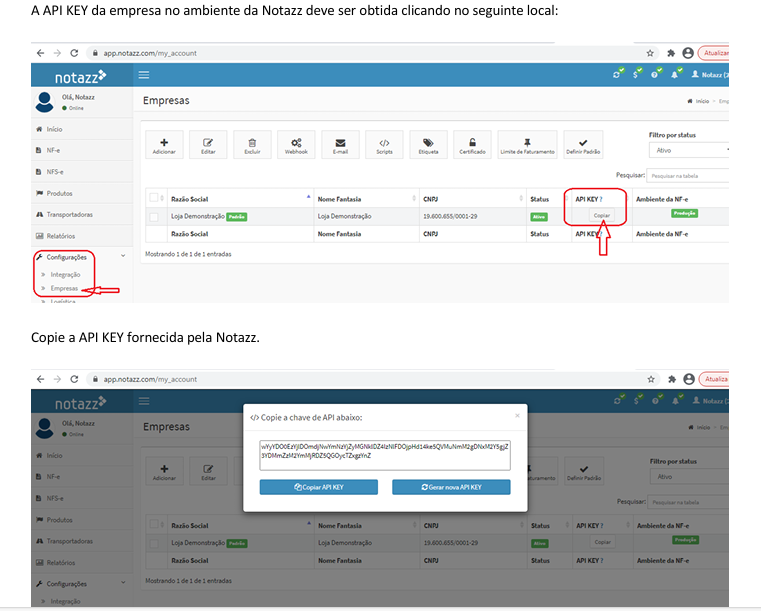Tick the Loja Demonstração row checkbox in second screenshot
This screenshot has height=611, width=761.
click(x=154, y=543)
